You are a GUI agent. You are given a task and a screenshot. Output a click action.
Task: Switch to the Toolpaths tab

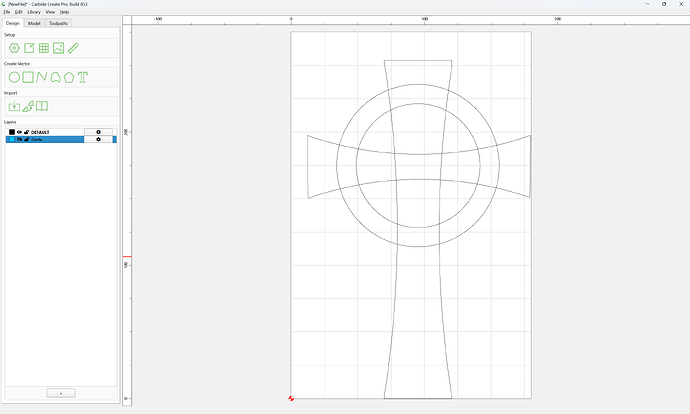[x=59, y=23]
